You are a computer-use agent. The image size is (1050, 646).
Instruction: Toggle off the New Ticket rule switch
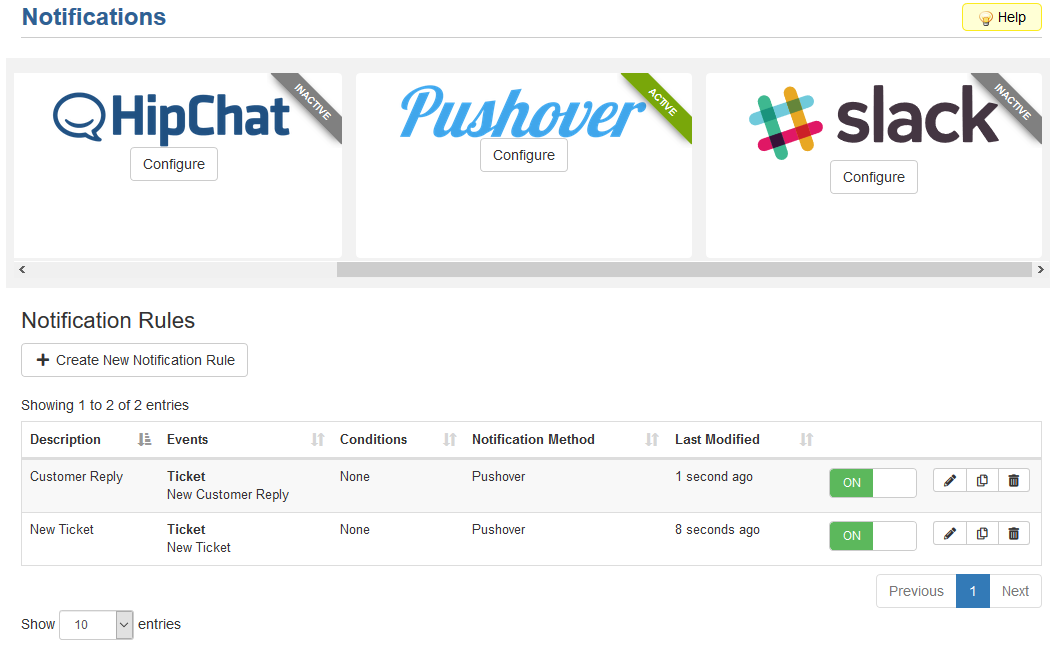pyautogui.click(x=872, y=536)
